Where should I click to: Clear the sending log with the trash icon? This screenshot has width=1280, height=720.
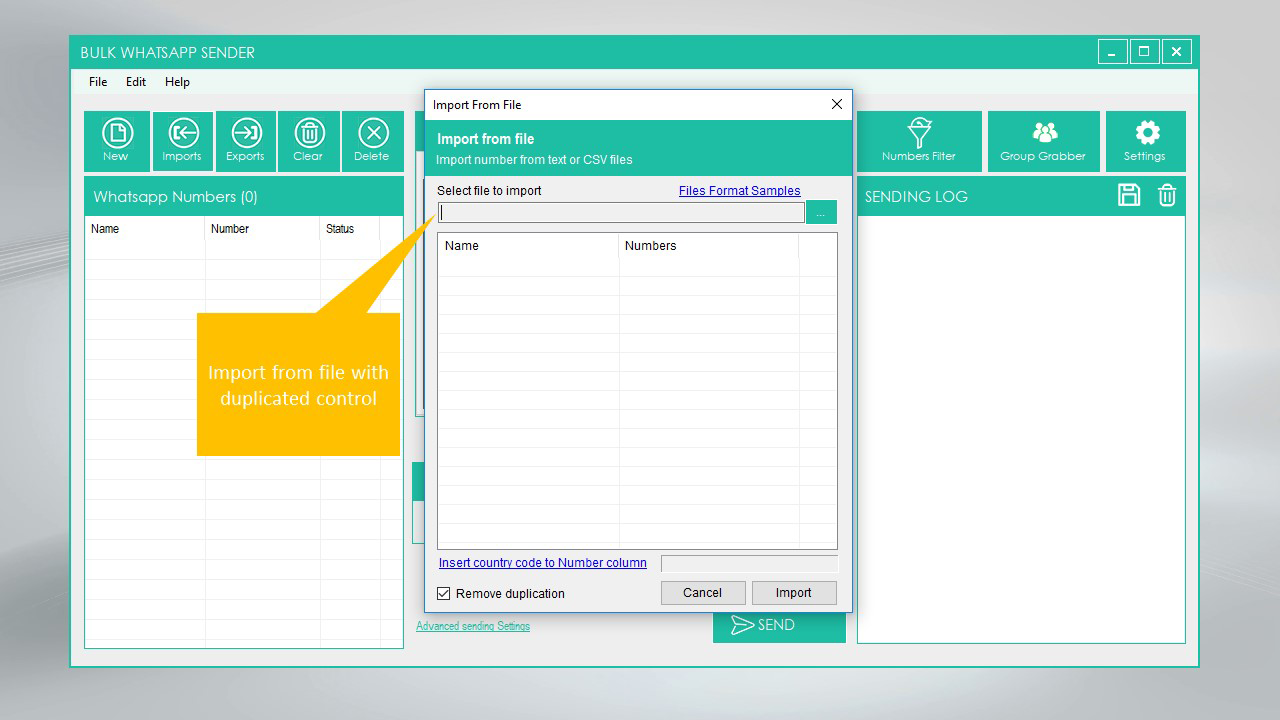[1167, 195]
